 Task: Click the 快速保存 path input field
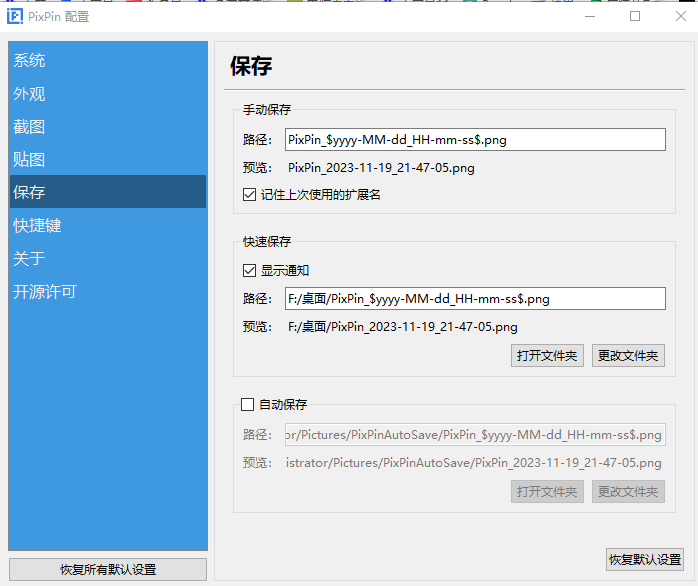tap(475, 298)
